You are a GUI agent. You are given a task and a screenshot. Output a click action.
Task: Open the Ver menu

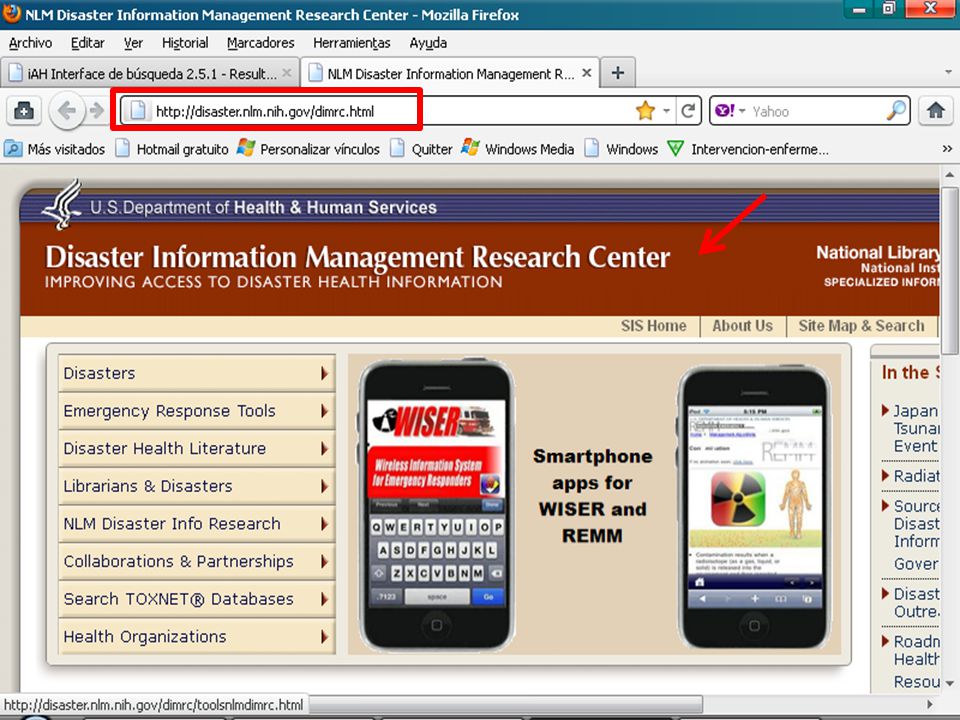coord(133,43)
